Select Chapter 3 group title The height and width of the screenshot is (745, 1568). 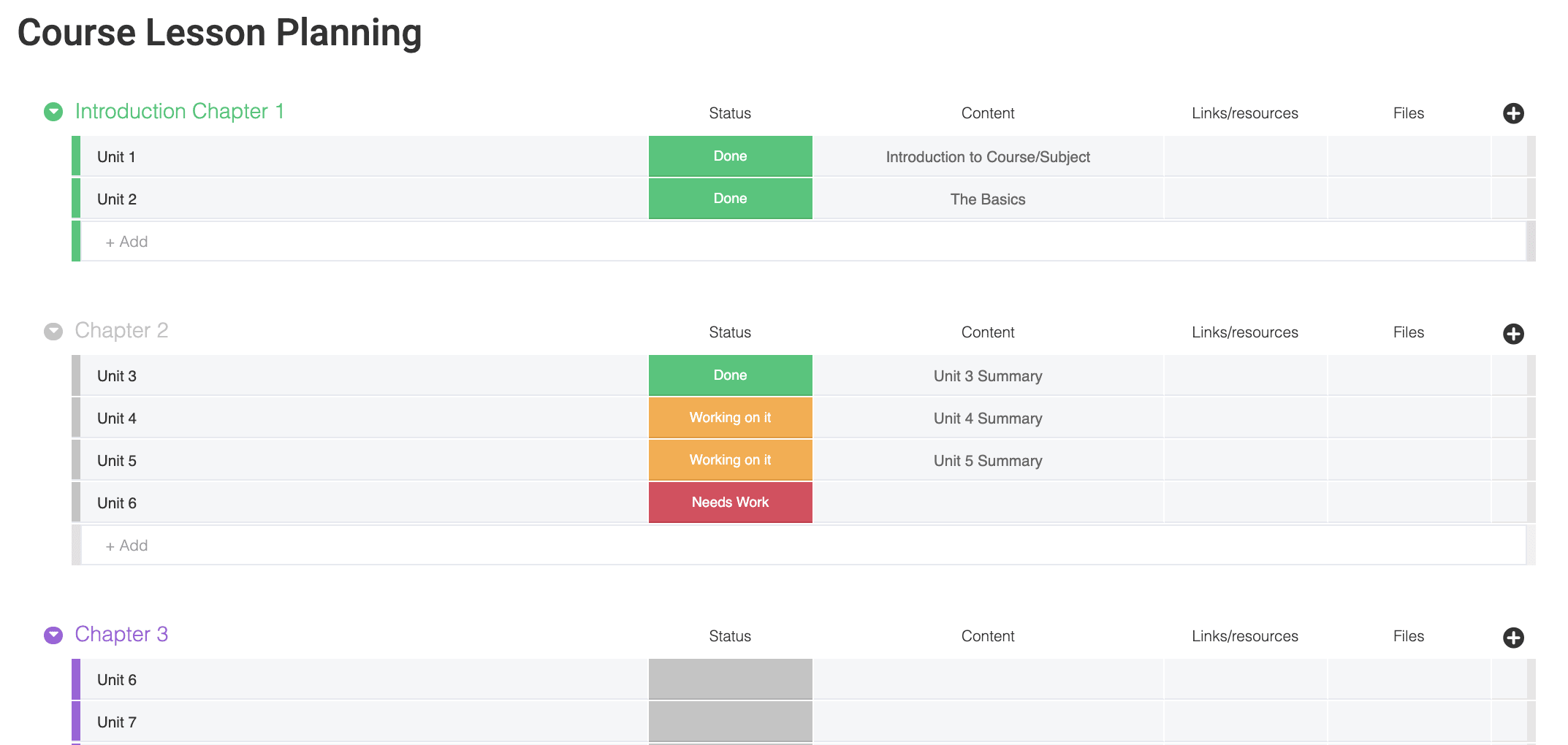tap(121, 634)
